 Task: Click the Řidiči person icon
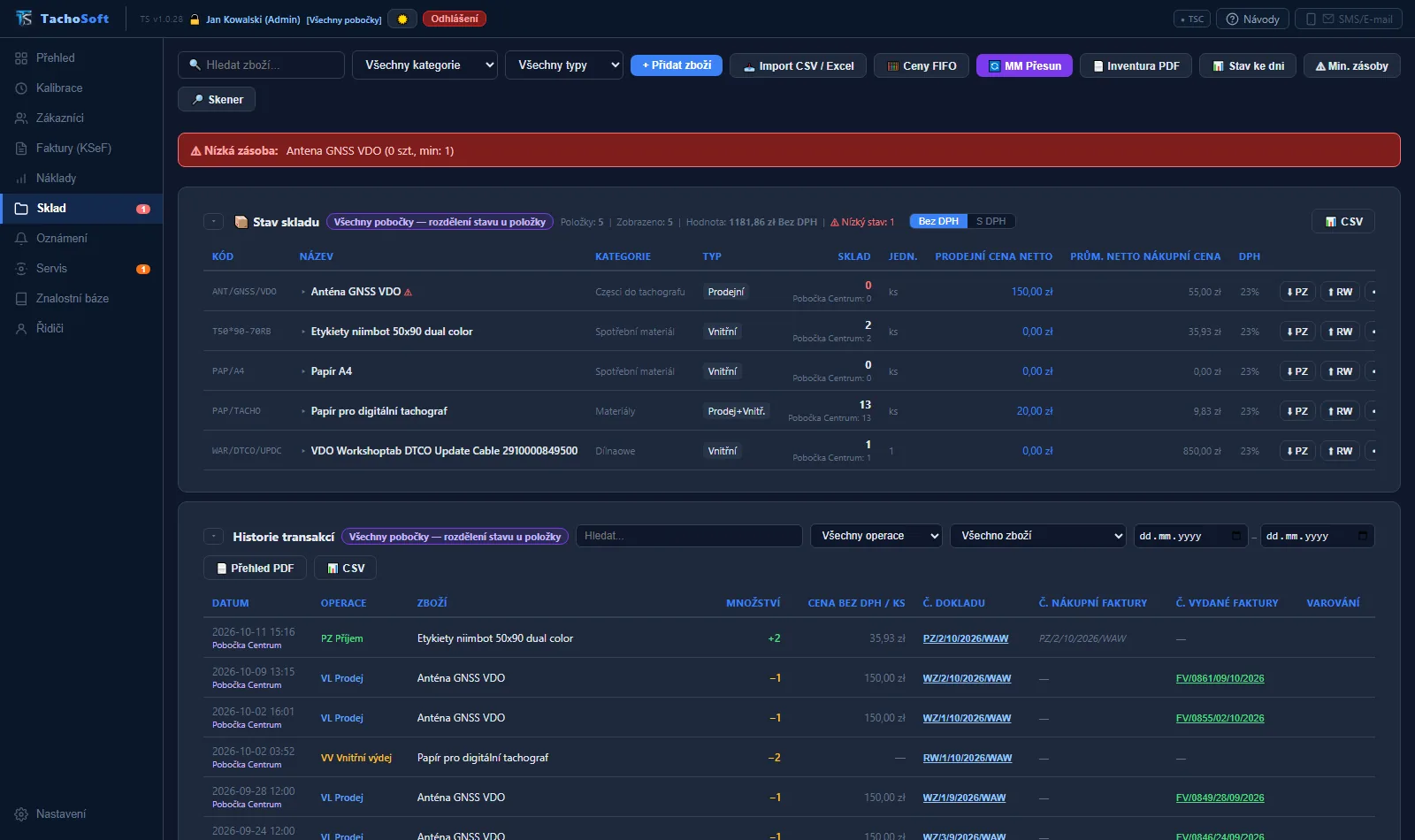click(x=21, y=328)
